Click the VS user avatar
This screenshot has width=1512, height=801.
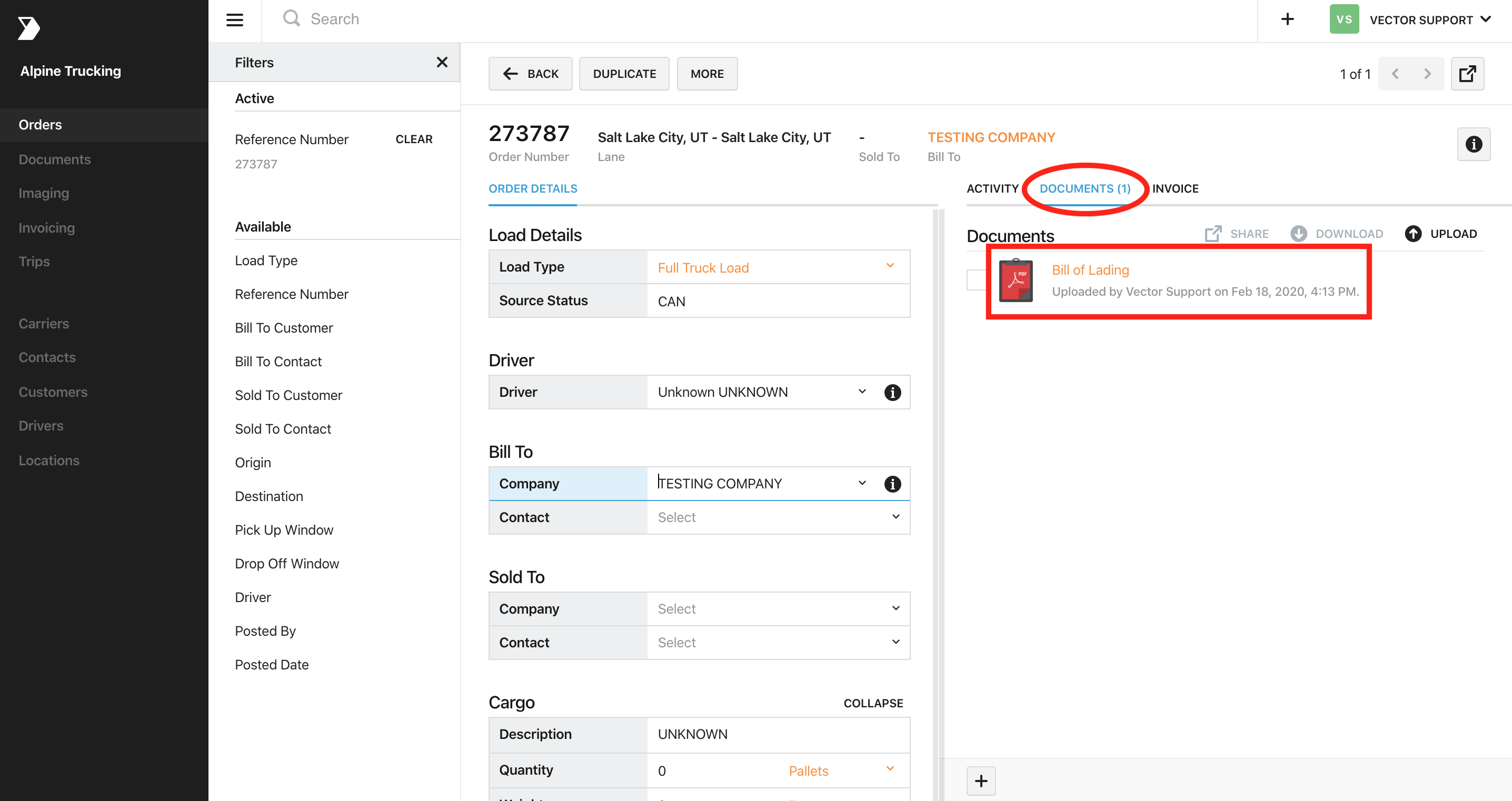click(x=1344, y=19)
